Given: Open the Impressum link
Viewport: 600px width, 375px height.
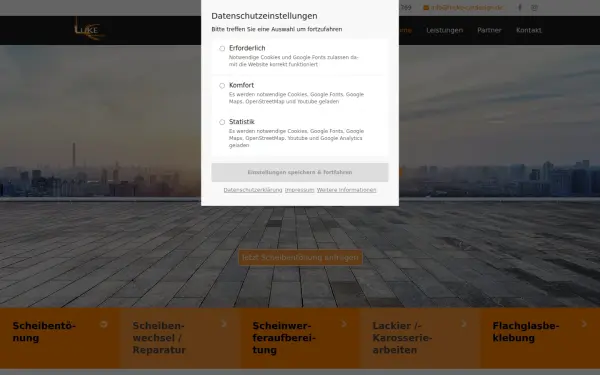Looking at the screenshot, I should point(300,190).
